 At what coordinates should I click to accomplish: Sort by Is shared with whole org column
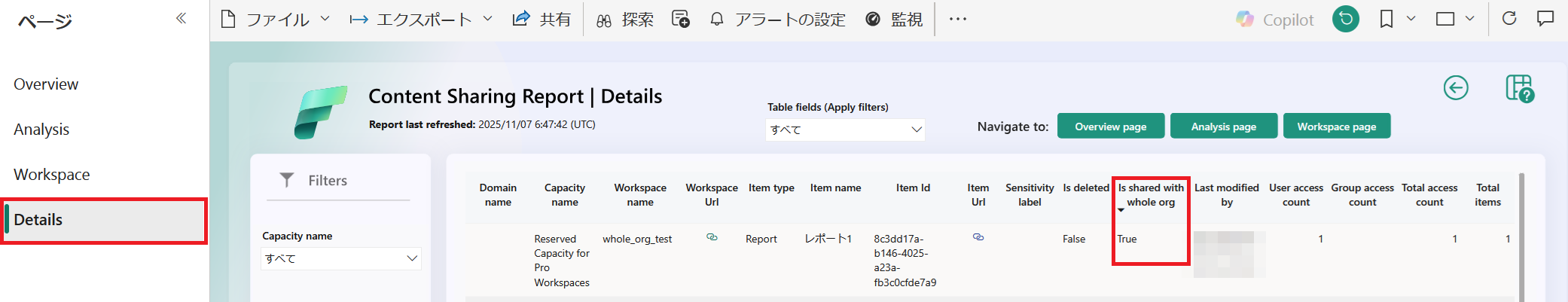coord(1150,194)
